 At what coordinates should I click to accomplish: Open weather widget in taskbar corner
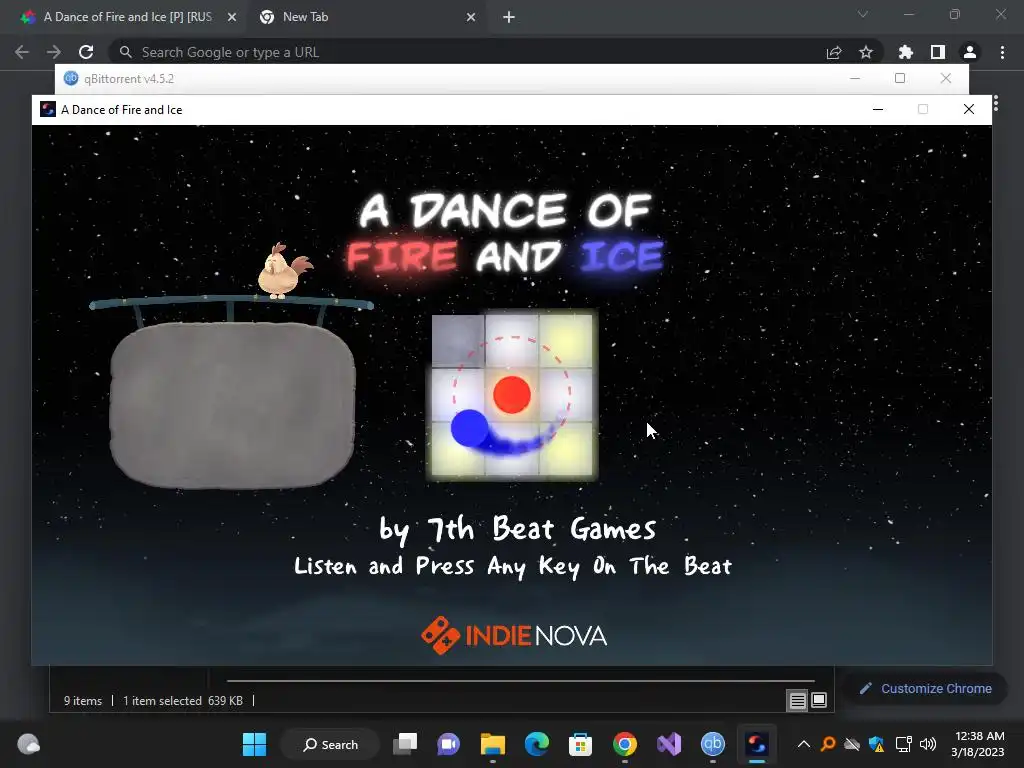point(28,744)
